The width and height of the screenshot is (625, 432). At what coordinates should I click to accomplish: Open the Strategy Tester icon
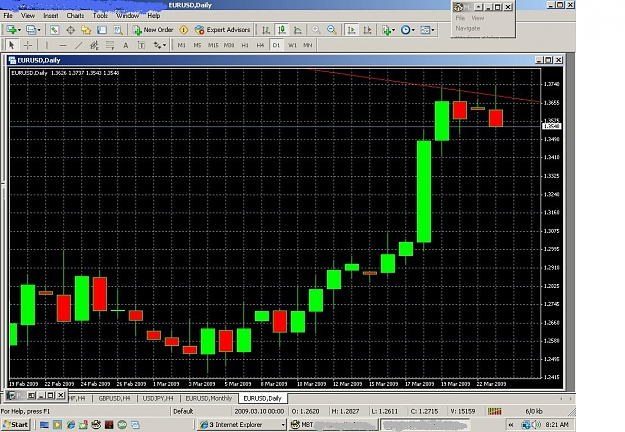point(118,30)
